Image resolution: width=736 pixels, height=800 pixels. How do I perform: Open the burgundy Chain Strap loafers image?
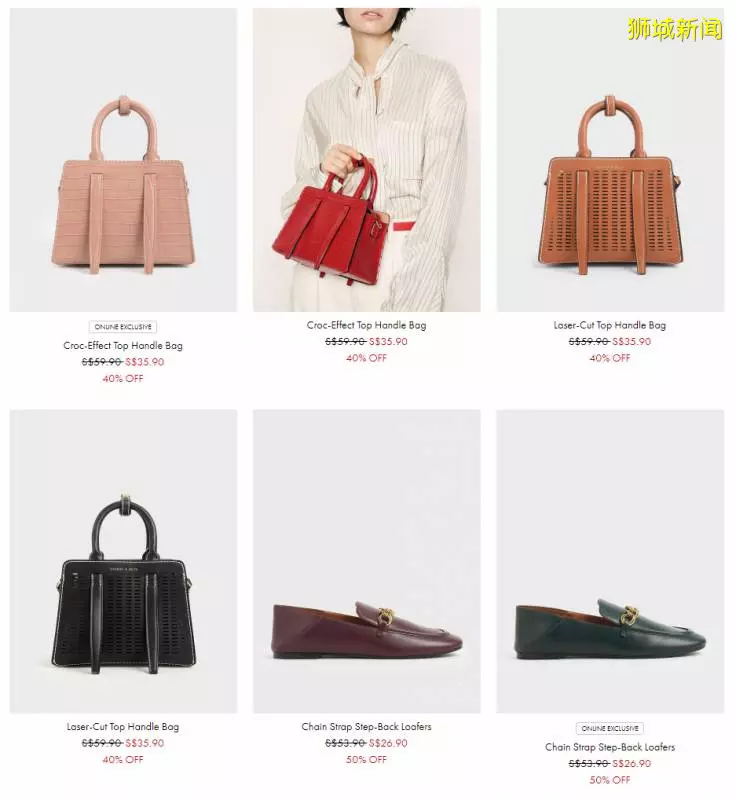367,561
